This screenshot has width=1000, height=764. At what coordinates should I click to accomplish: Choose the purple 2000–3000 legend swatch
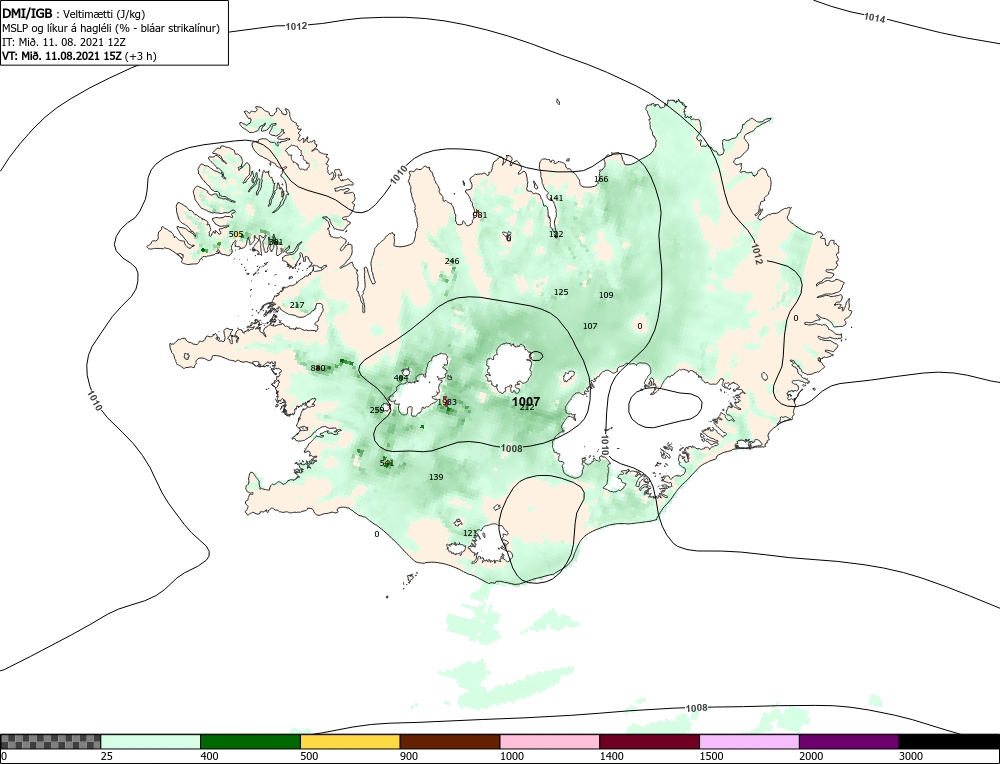pyautogui.click(x=849, y=741)
